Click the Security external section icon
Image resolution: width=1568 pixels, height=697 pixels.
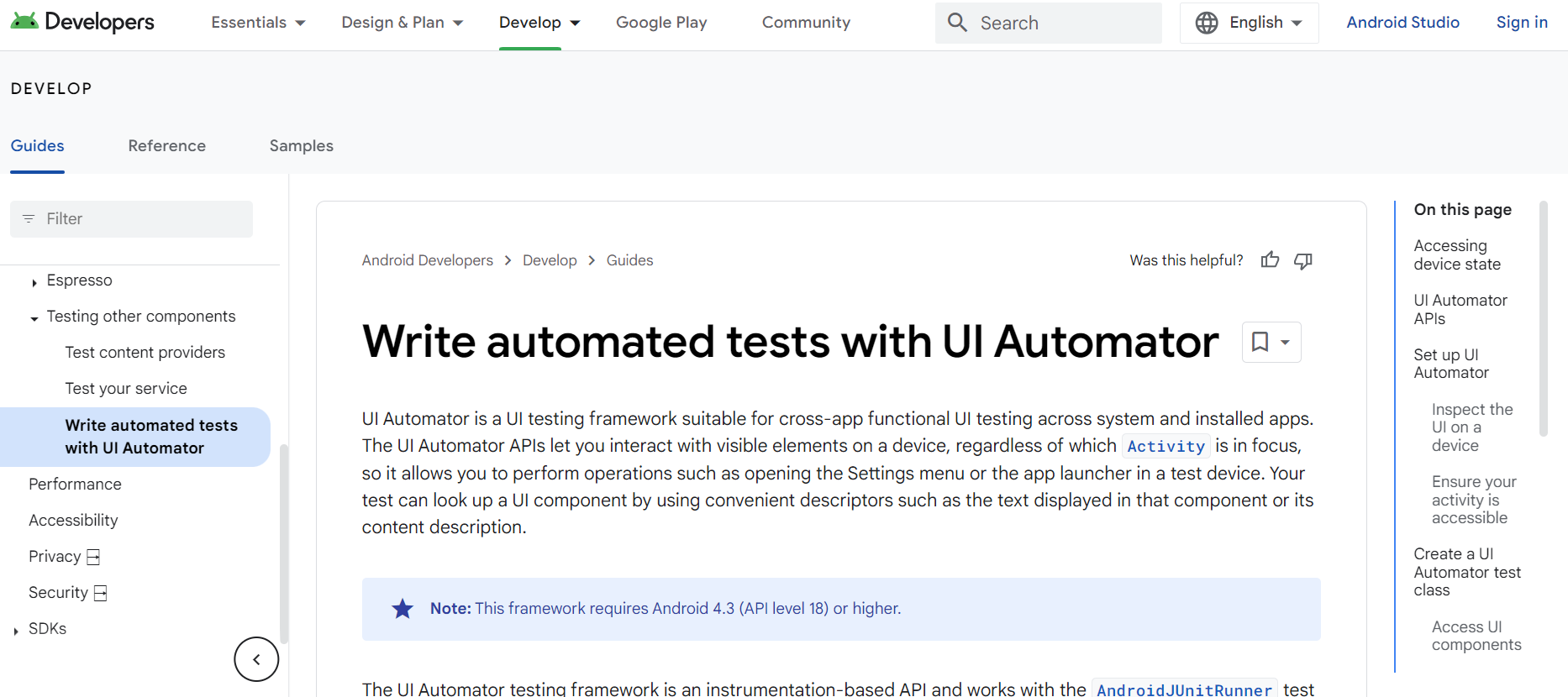101,593
